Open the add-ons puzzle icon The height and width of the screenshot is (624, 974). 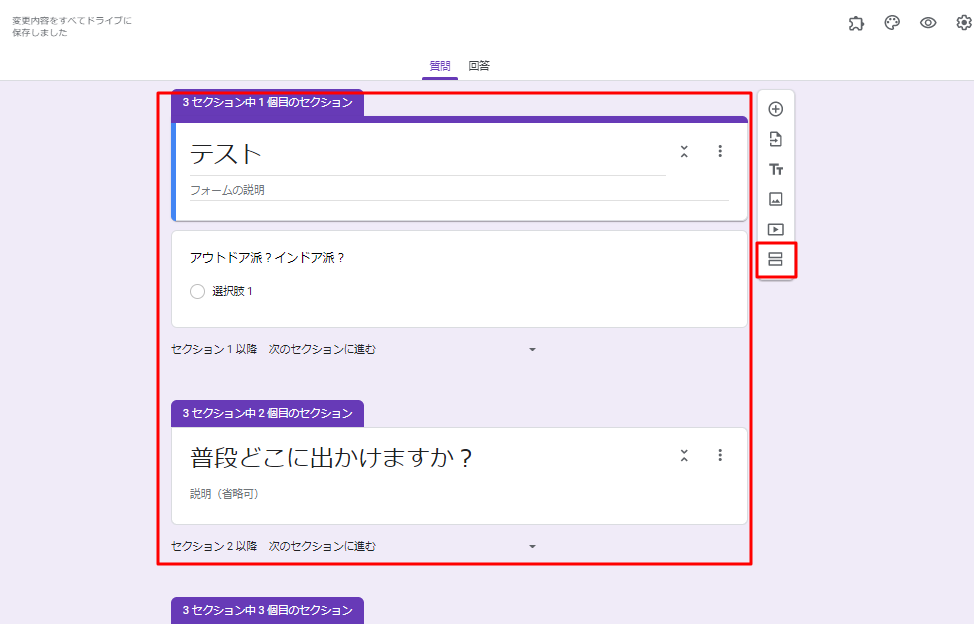point(856,23)
